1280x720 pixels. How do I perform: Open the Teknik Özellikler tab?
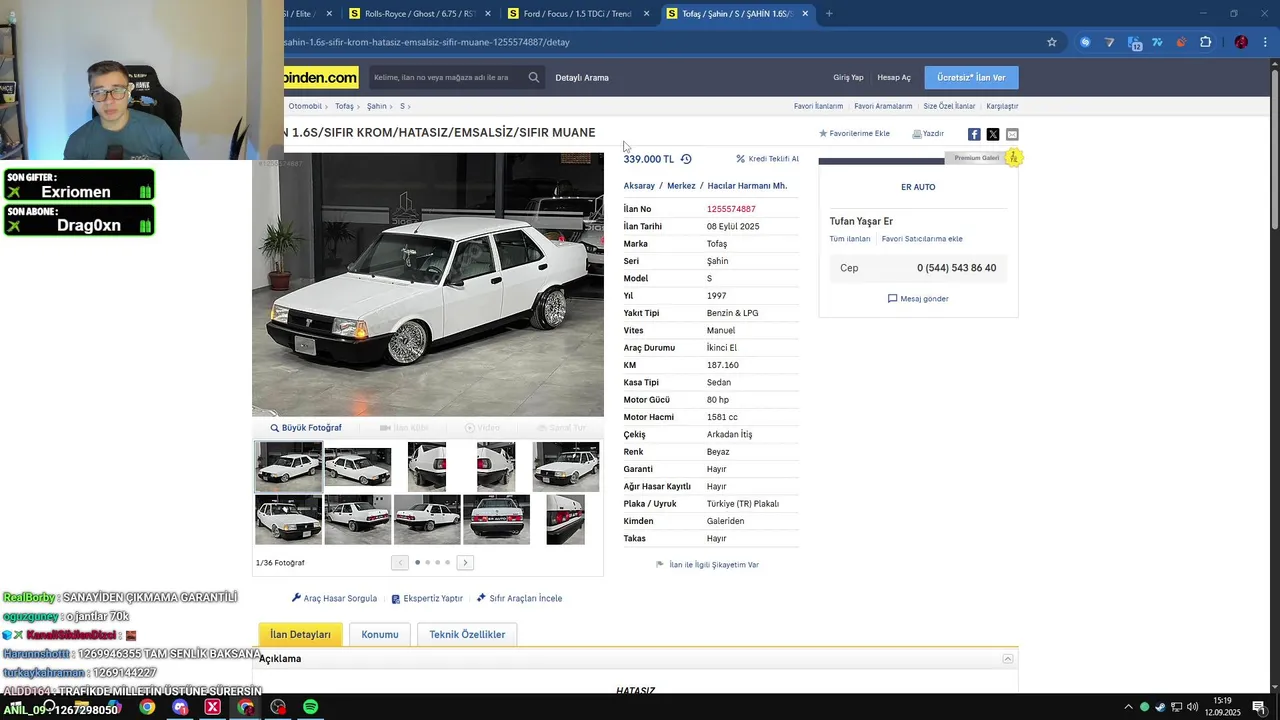click(467, 634)
